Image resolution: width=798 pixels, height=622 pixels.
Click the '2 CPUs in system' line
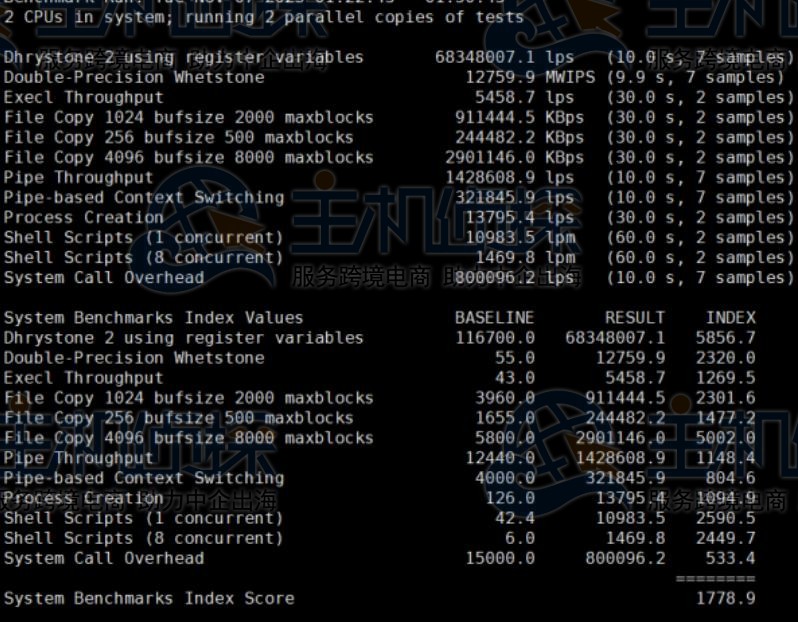pos(264,17)
